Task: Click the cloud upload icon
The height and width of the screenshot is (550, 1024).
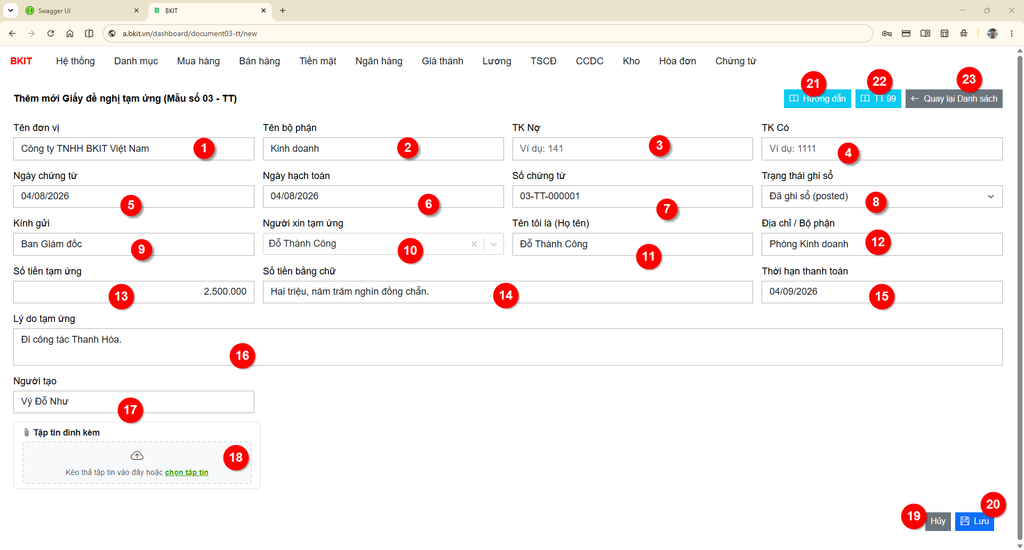Action: point(136,455)
